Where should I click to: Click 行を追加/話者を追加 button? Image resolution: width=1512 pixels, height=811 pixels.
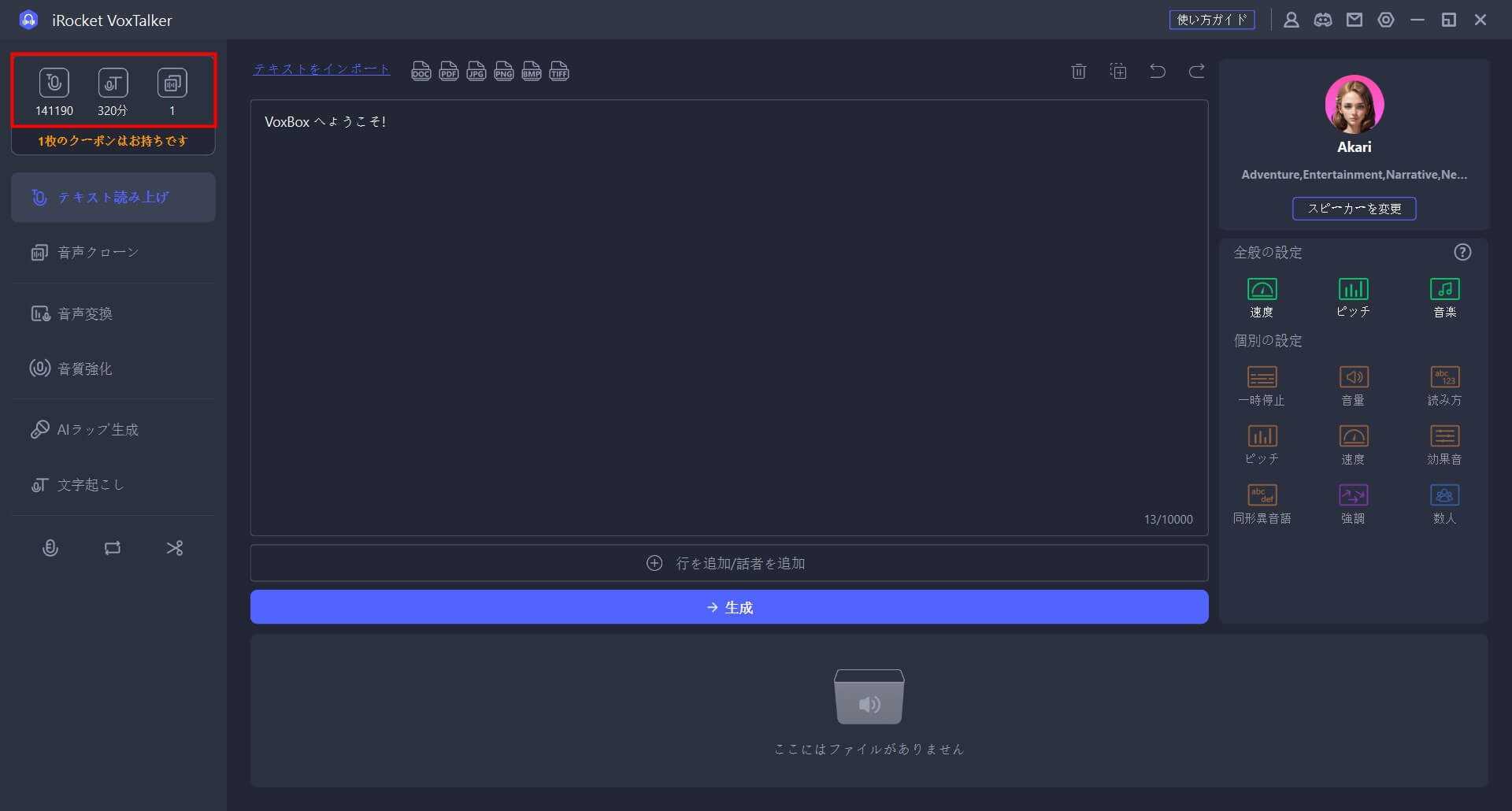729,563
